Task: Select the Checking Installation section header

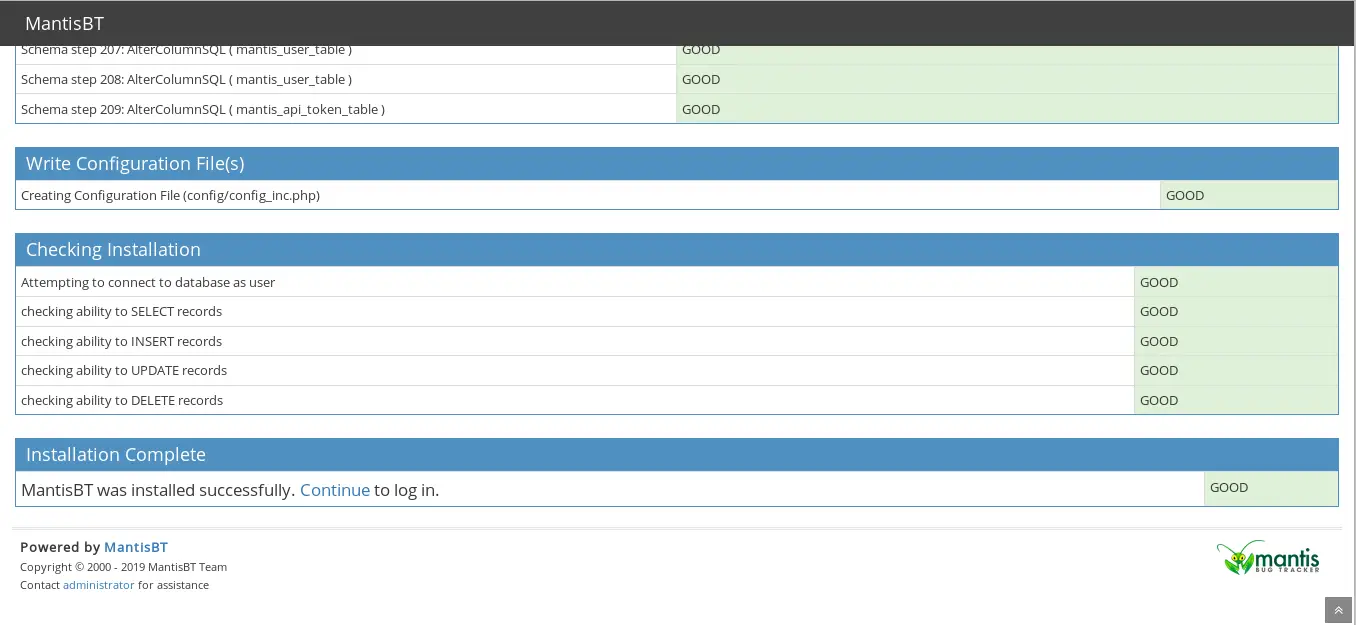Action: [113, 249]
